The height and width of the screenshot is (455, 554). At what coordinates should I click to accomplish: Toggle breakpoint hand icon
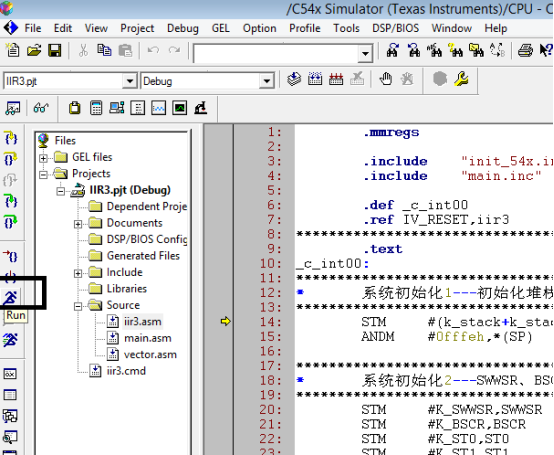click(386, 79)
